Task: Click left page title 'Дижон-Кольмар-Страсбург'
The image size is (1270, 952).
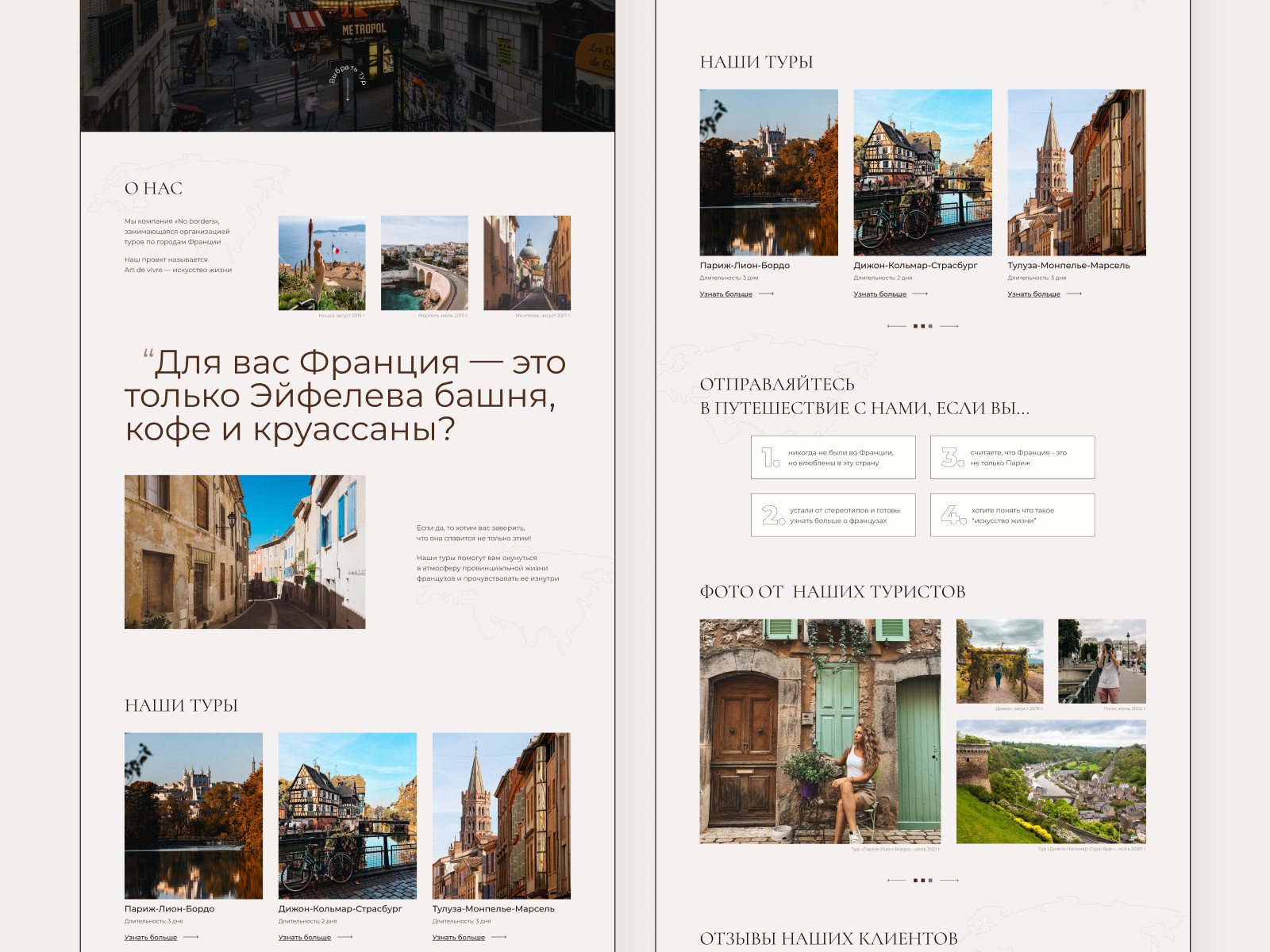Action: coord(340,909)
